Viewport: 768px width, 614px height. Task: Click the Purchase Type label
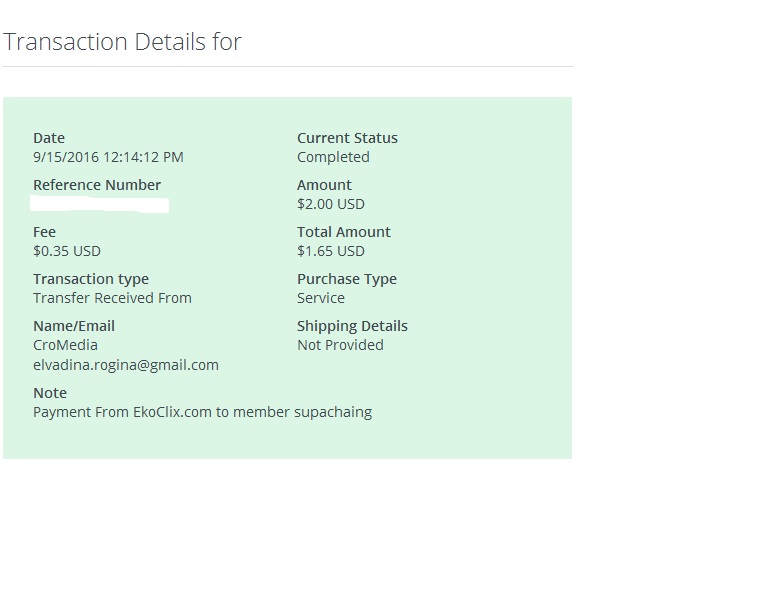(347, 279)
